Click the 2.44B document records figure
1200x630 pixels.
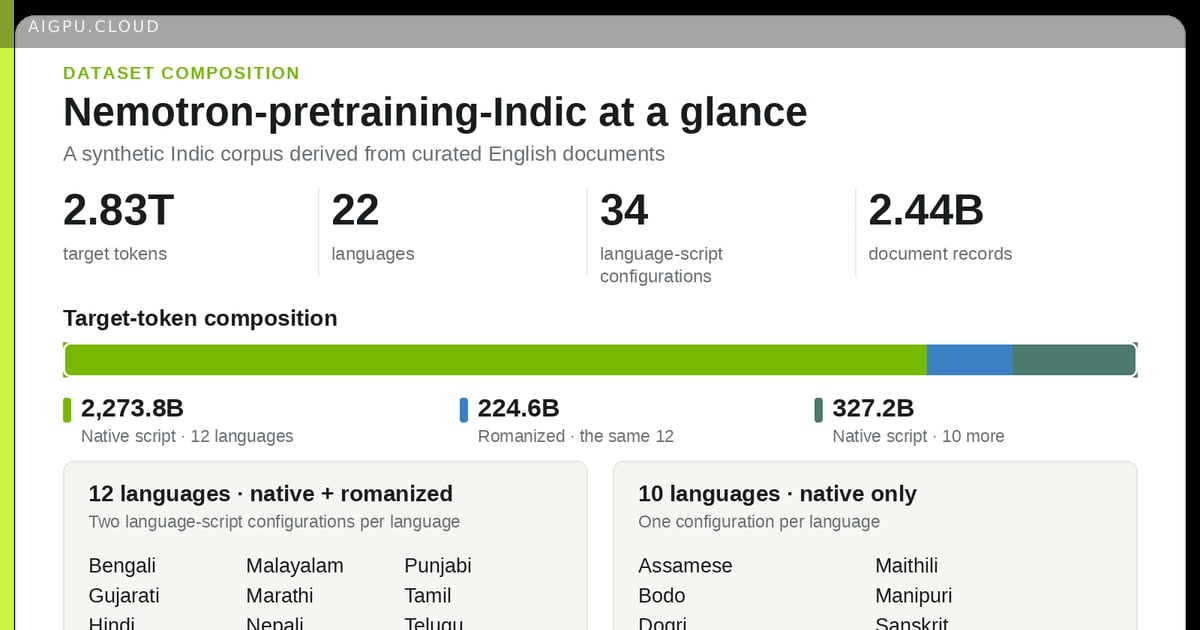[x=926, y=211]
